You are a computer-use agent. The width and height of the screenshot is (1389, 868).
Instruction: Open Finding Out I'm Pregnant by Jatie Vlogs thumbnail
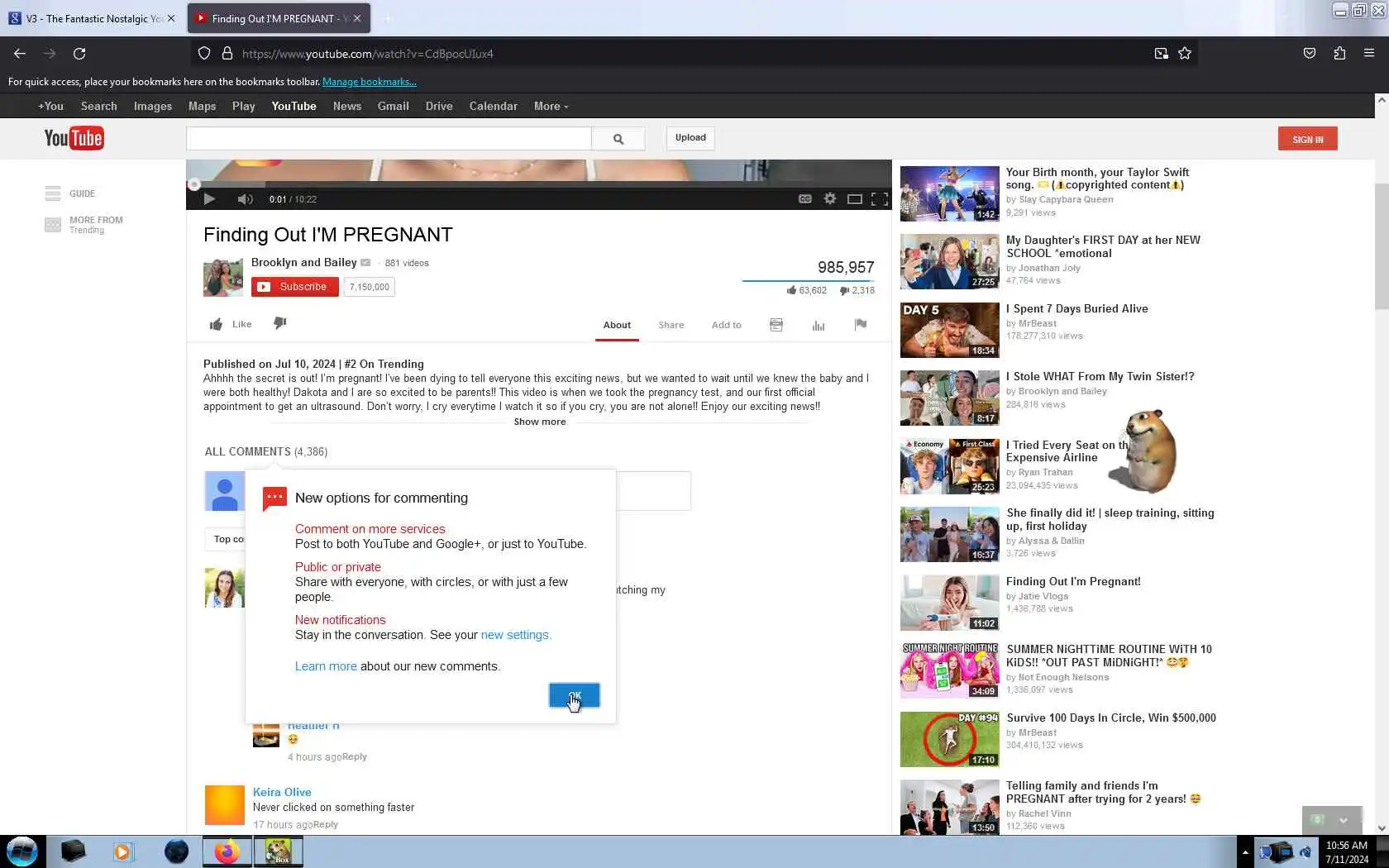click(x=950, y=603)
